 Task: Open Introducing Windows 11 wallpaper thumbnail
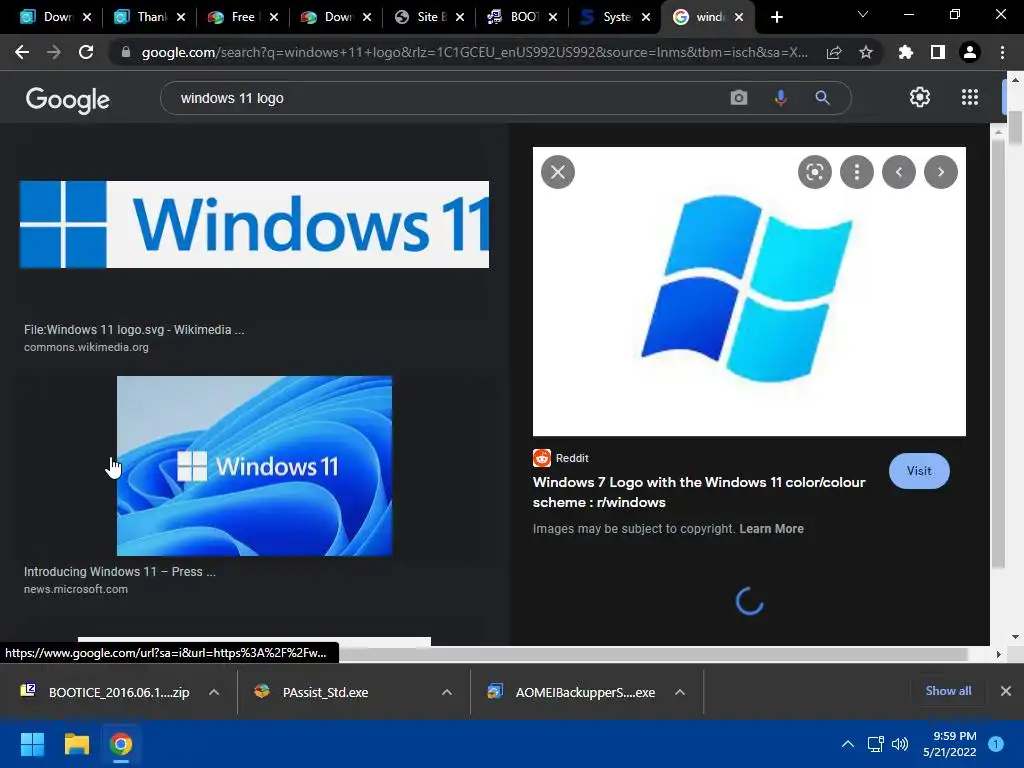[255, 466]
